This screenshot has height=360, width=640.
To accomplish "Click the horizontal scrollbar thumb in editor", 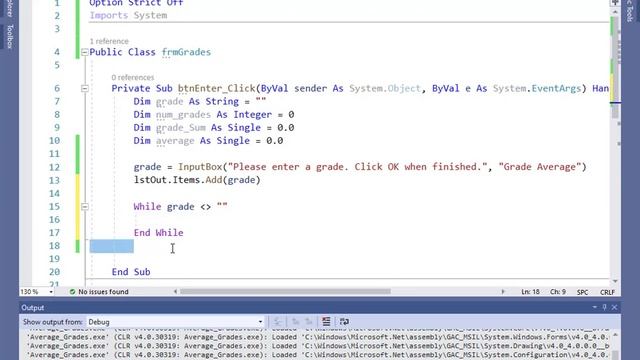I will tap(285, 291).
